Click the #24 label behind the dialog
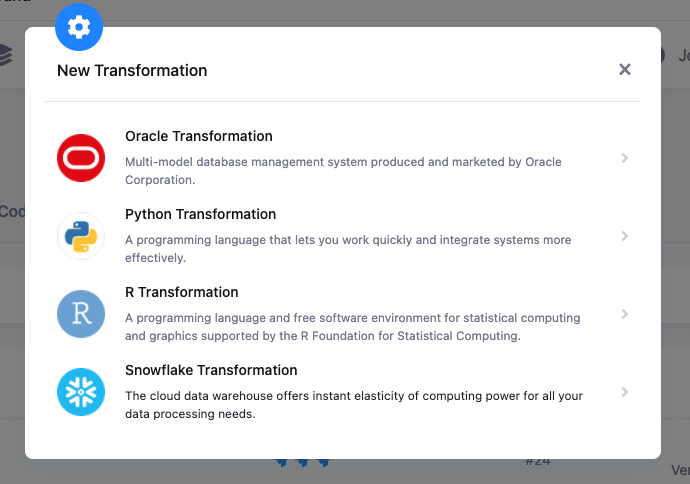Viewport: 690px width, 484px height. (x=540, y=462)
